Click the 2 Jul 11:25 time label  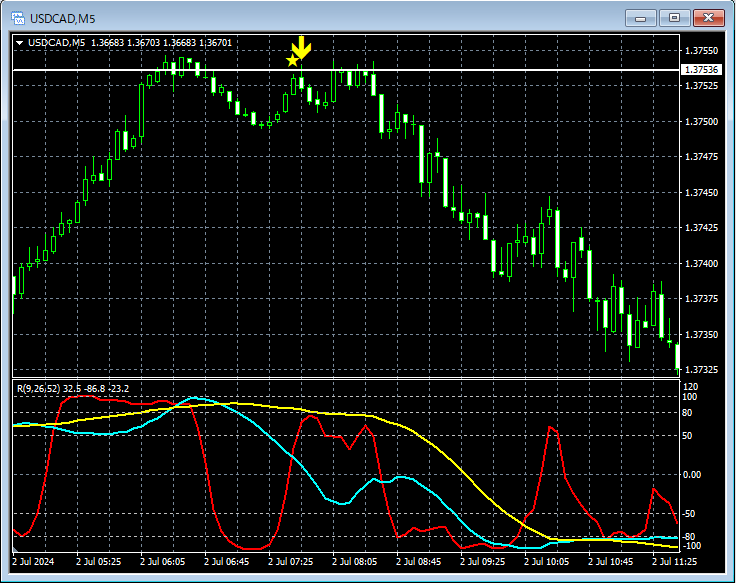click(x=674, y=561)
